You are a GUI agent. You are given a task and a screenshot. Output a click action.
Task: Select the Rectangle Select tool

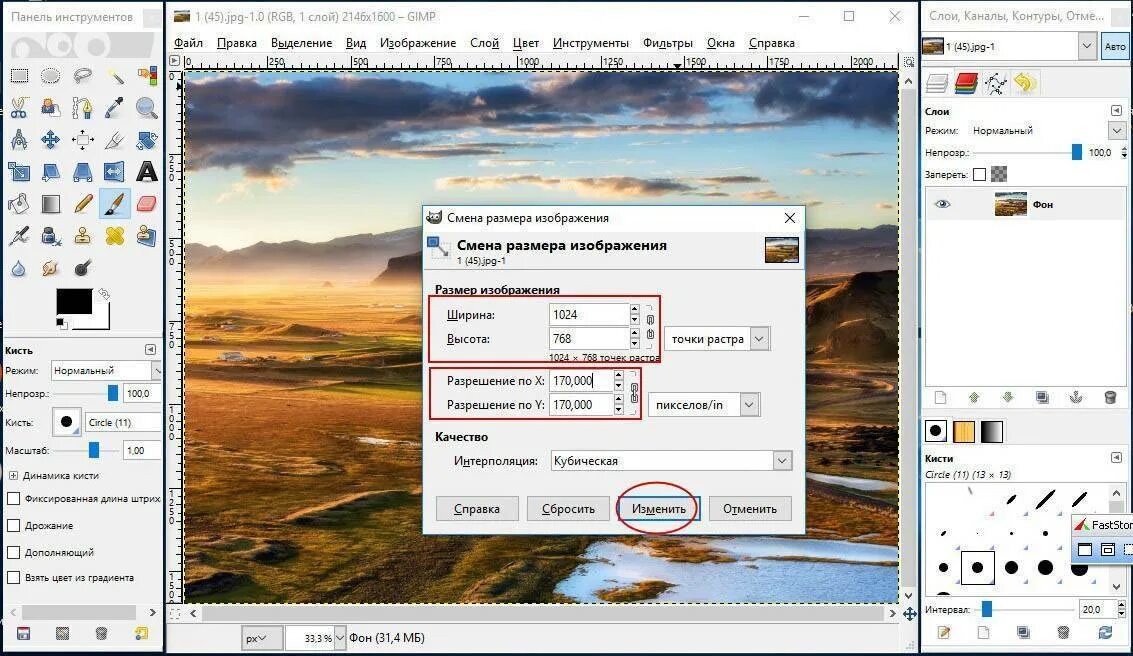point(19,76)
